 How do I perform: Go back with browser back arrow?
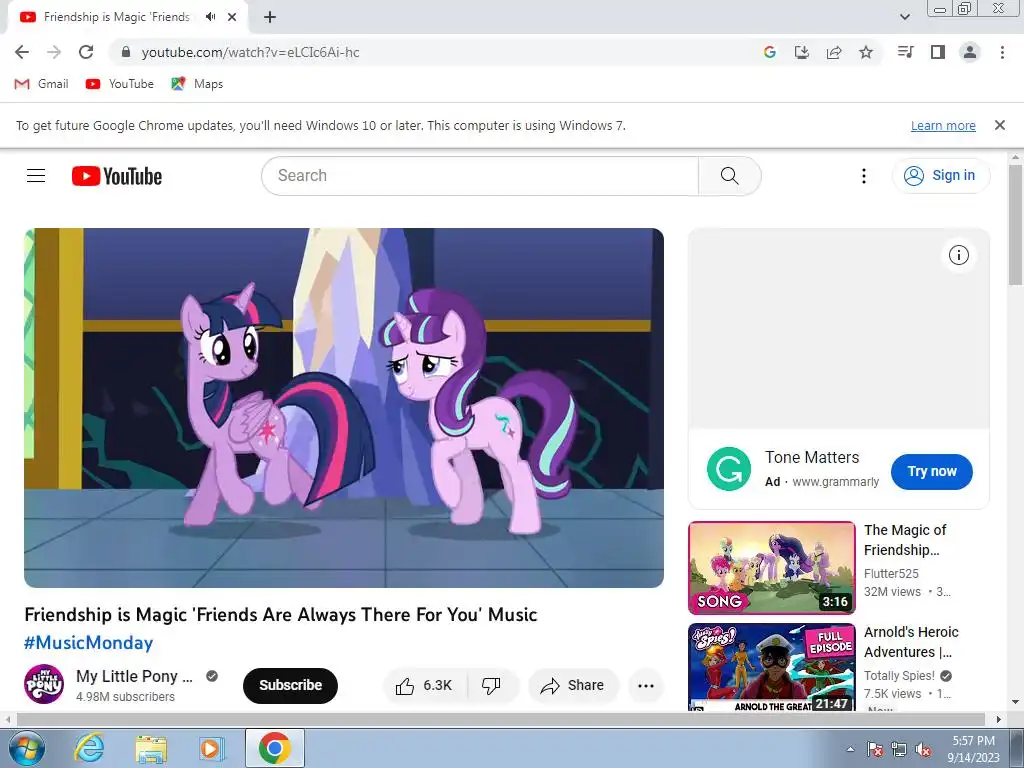[x=22, y=52]
